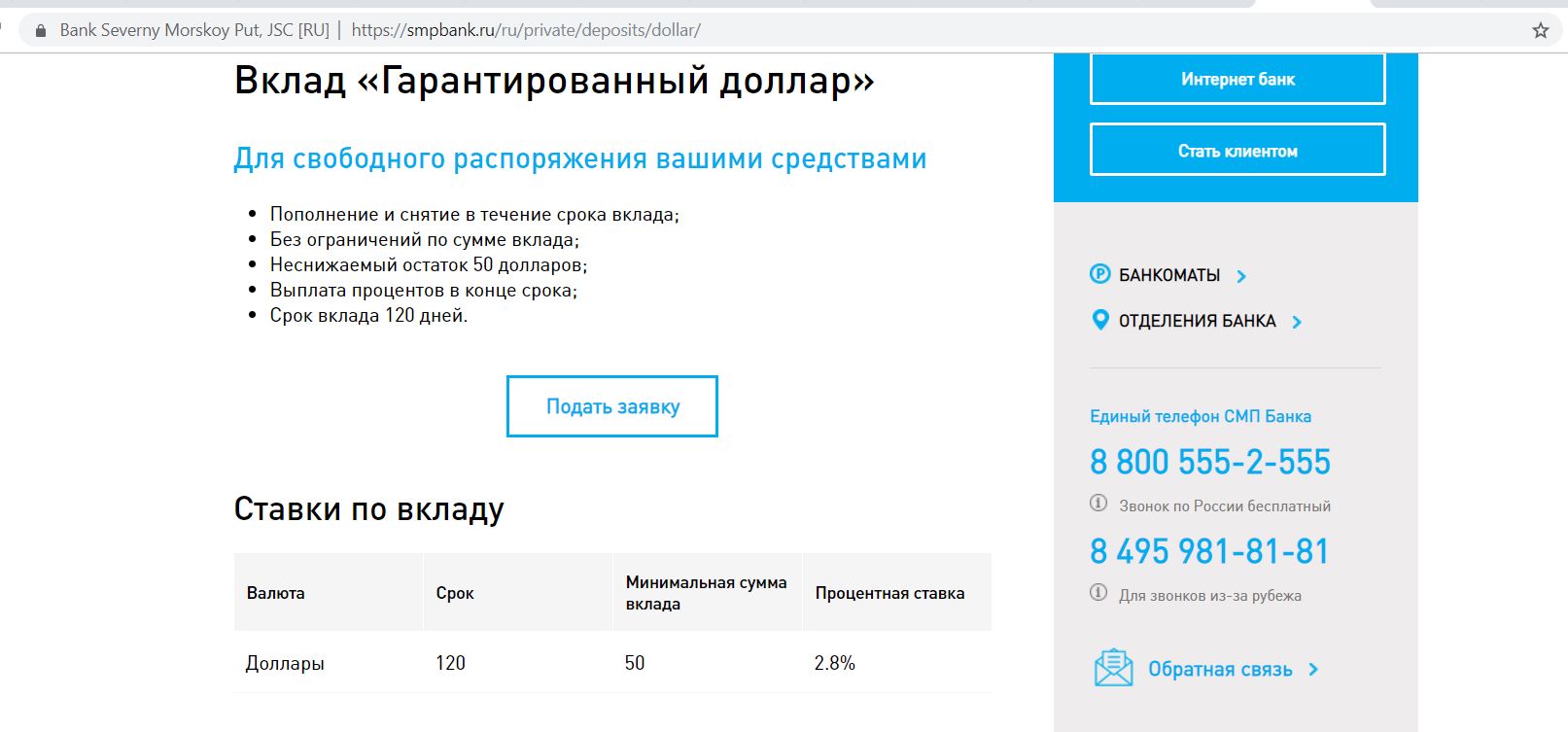Viewport: 1568px width, 732px height.
Task: Click the location pin icon beside ОТДЕЛЕНИЯ БАНКА
Action: point(1099,320)
